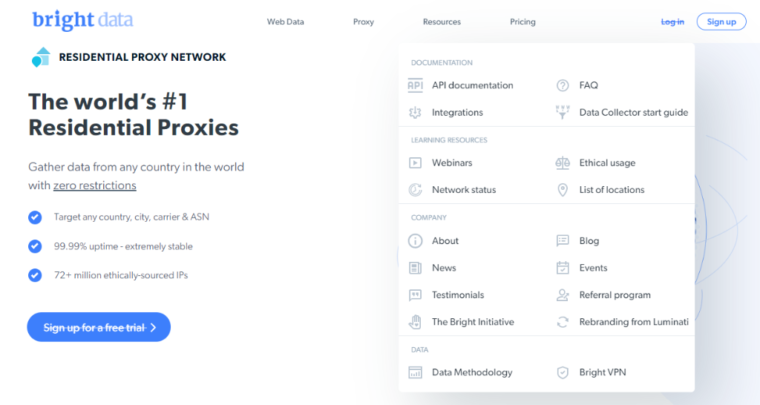Click the Webinars play icon
This screenshot has width=760, height=405.
tap(415, 163)
